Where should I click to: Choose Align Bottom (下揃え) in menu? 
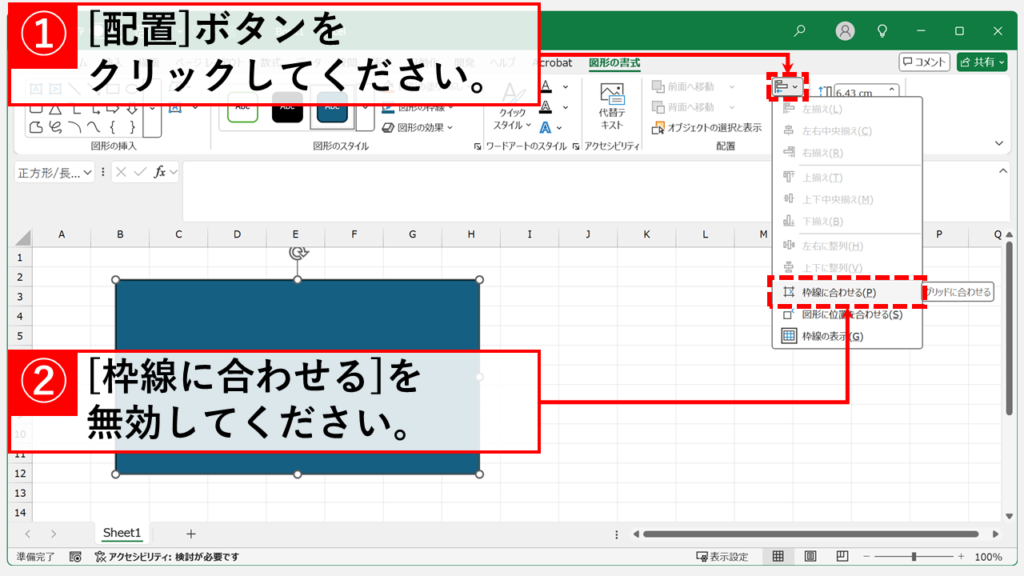coord(847,221)
